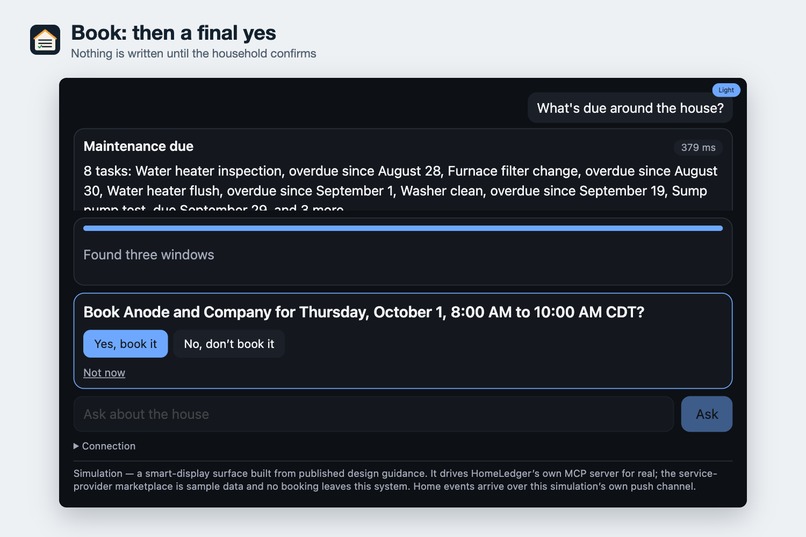Expand the Connection disclosure triangle
Image resolution: width=806 pixels, height=537 pixels.
coord(76,446)
